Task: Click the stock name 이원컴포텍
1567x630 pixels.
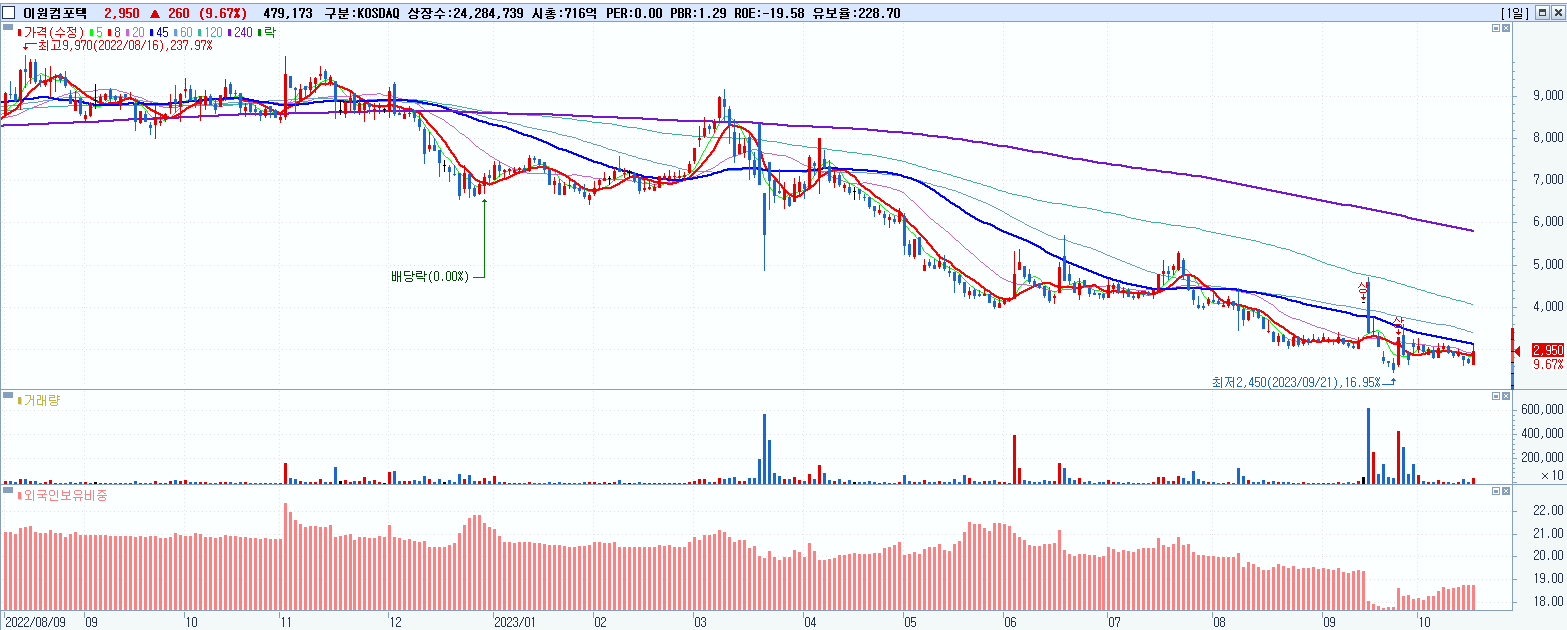Action: [x=56, y=13]
